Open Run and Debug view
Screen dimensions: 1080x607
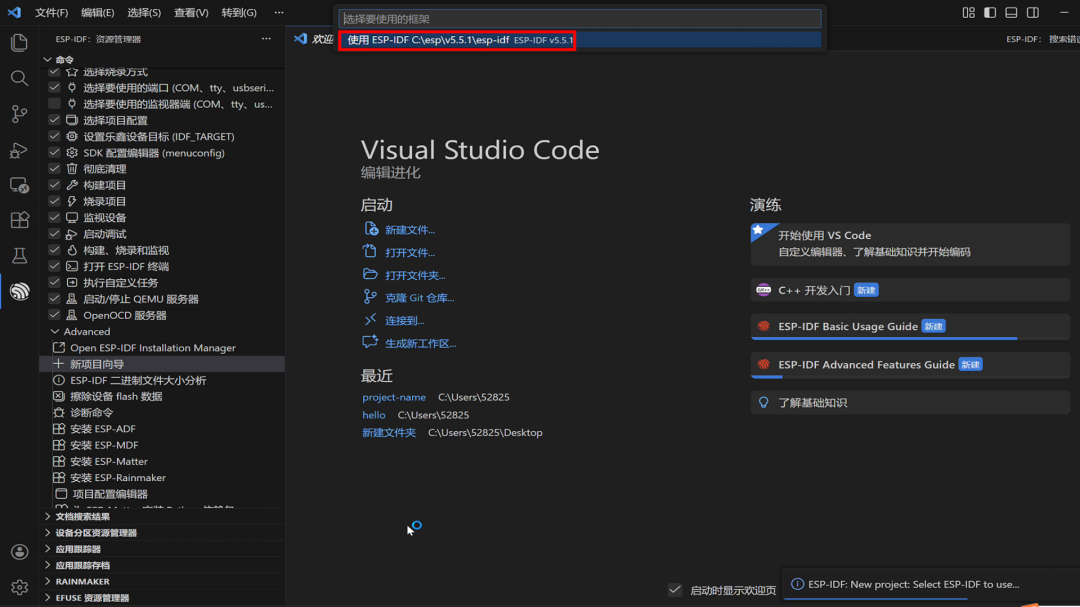pos(19,150)
